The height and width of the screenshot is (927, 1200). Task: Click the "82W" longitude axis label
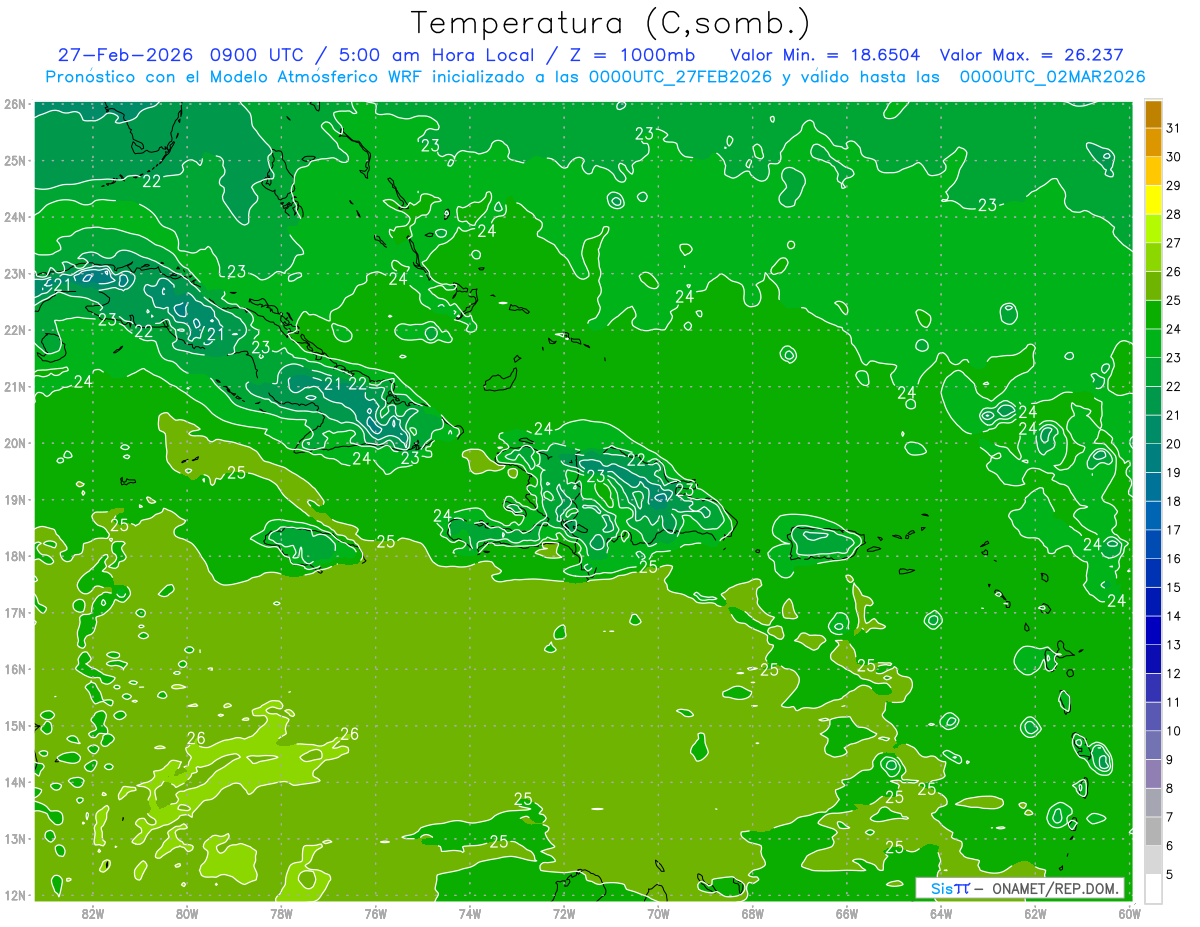(x=93, y=913)
